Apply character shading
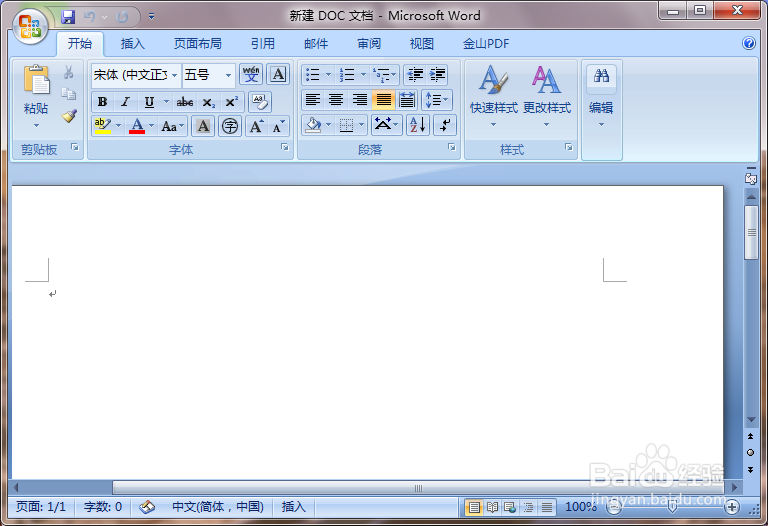This screenshot has height=526, width=768. (x=203, y=126)
